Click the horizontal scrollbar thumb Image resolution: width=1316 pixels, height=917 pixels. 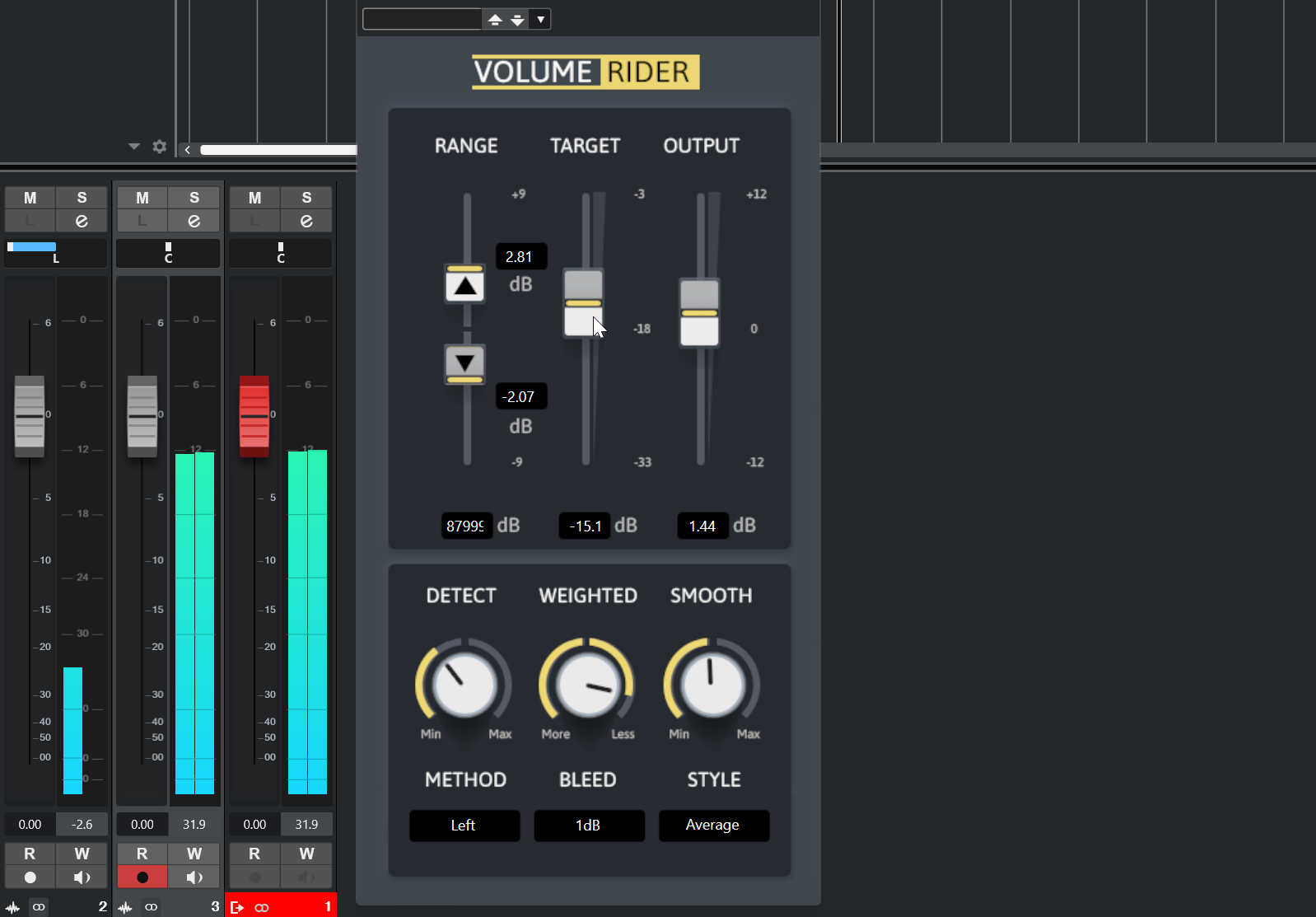tap(278, 150)
